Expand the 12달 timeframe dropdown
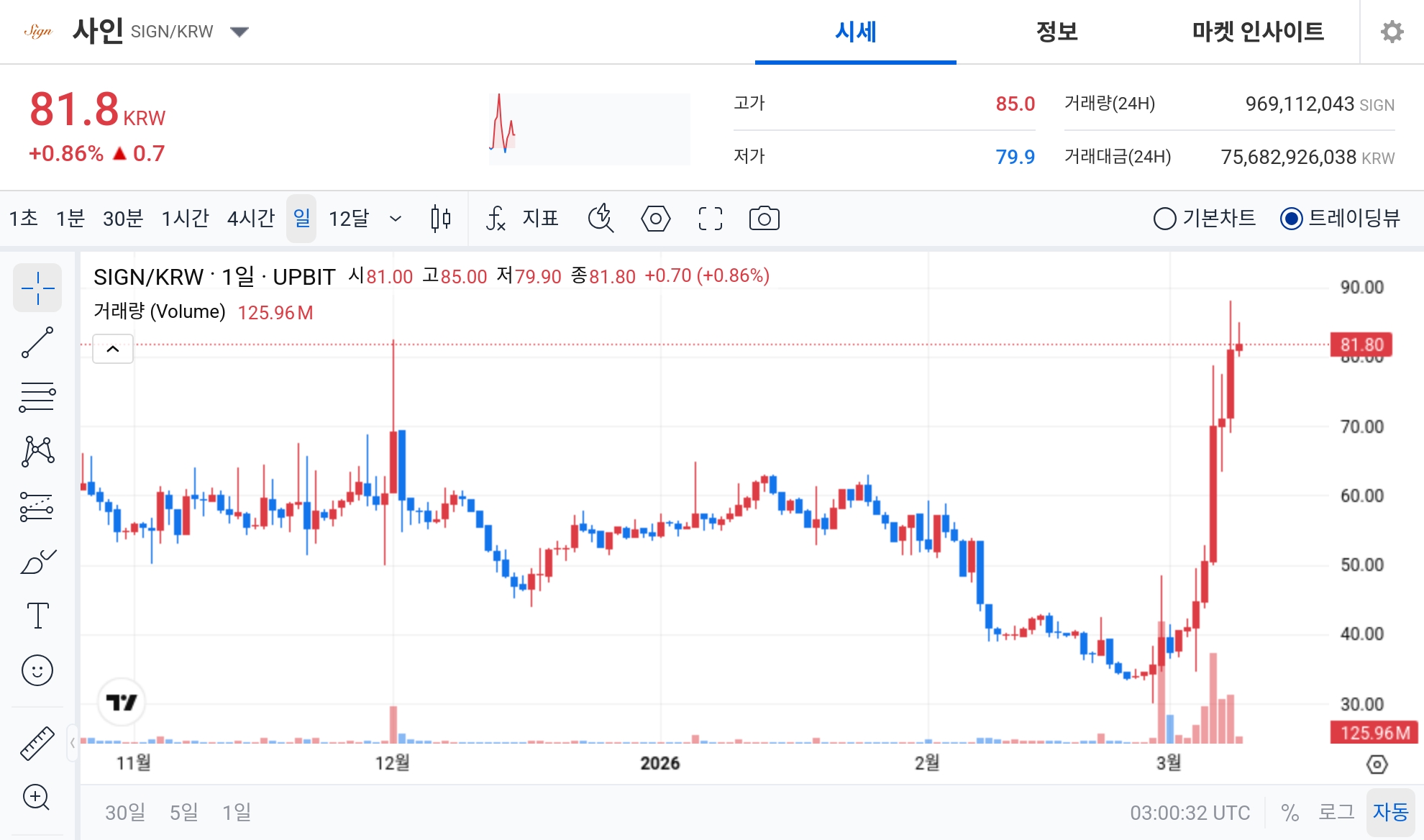 (394, 219)
